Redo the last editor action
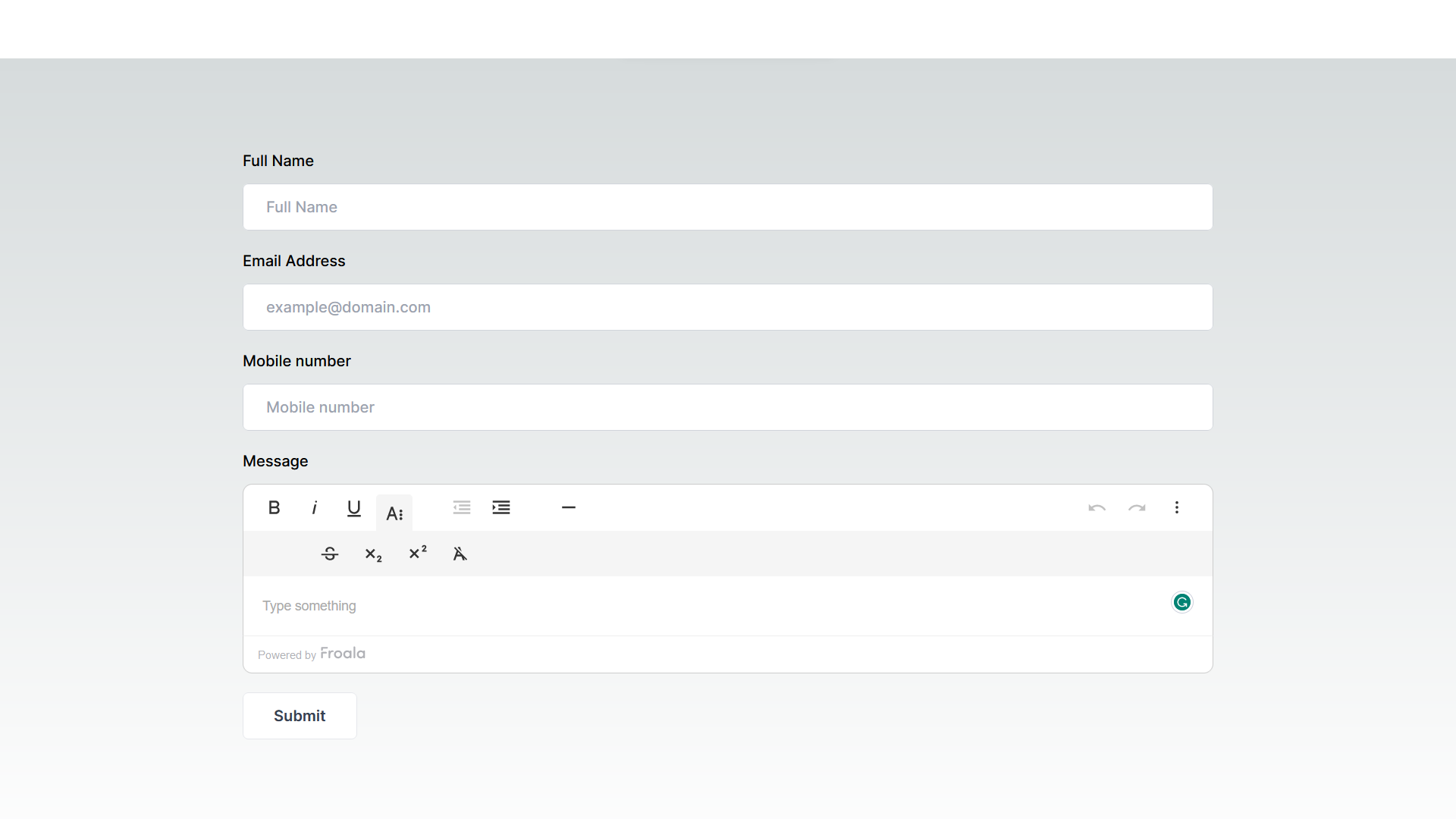The width and height of the screenshot is (1456, 819). (x=1137, y=508)
